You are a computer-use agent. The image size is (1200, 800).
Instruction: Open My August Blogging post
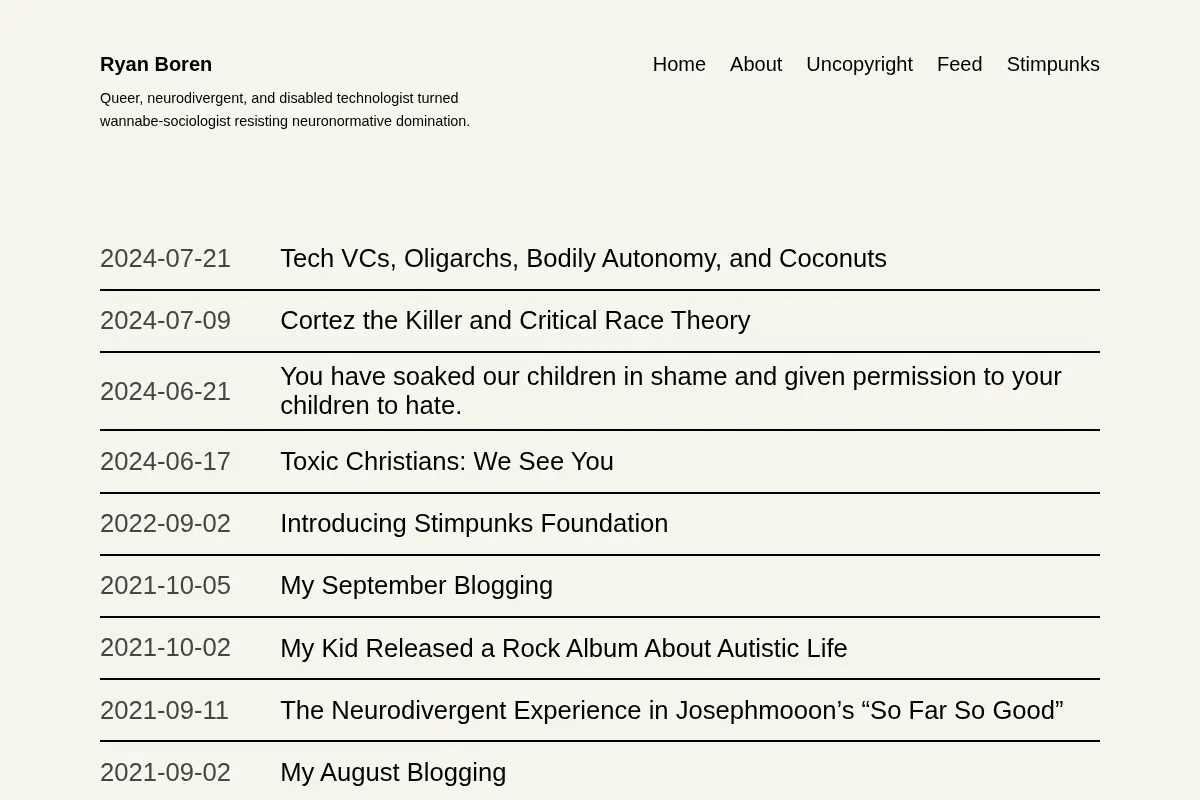coord(393,772)
